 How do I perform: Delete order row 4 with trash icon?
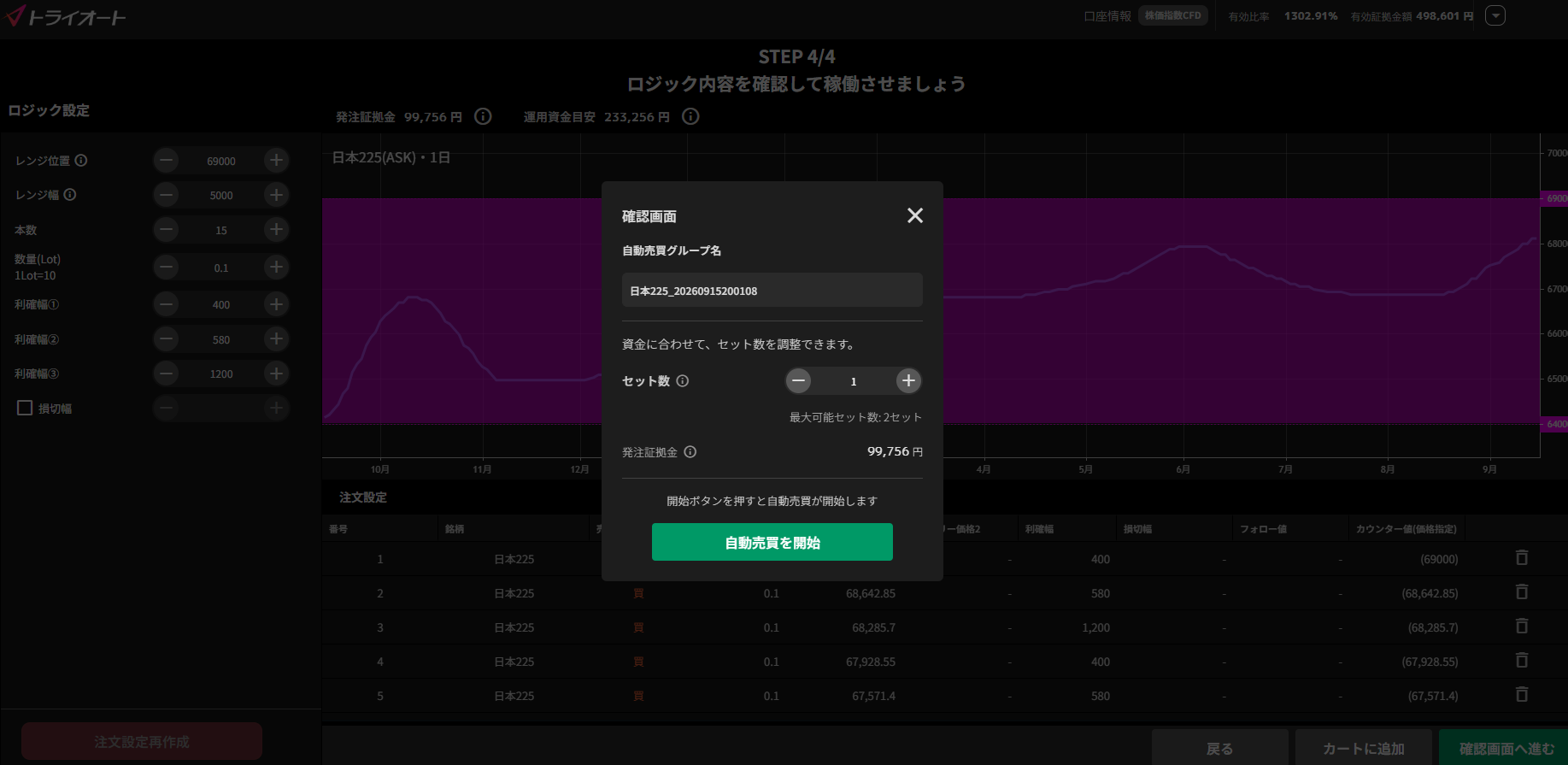pos(1522,661)
